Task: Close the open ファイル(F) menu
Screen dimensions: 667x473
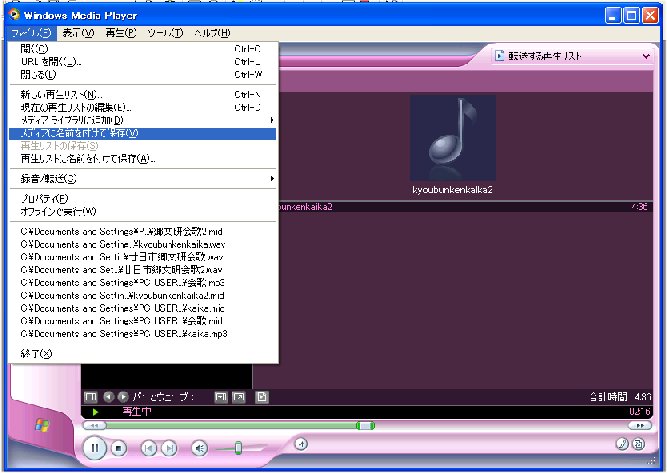Action: (x=31, y=33)
